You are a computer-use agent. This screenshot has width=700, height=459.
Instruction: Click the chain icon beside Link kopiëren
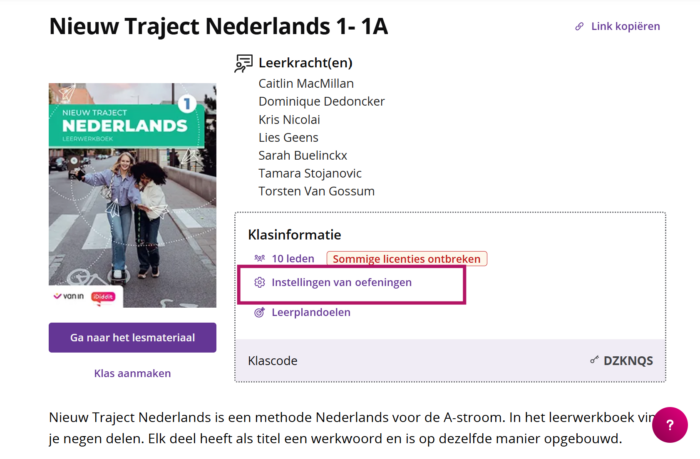coord(580,26)
